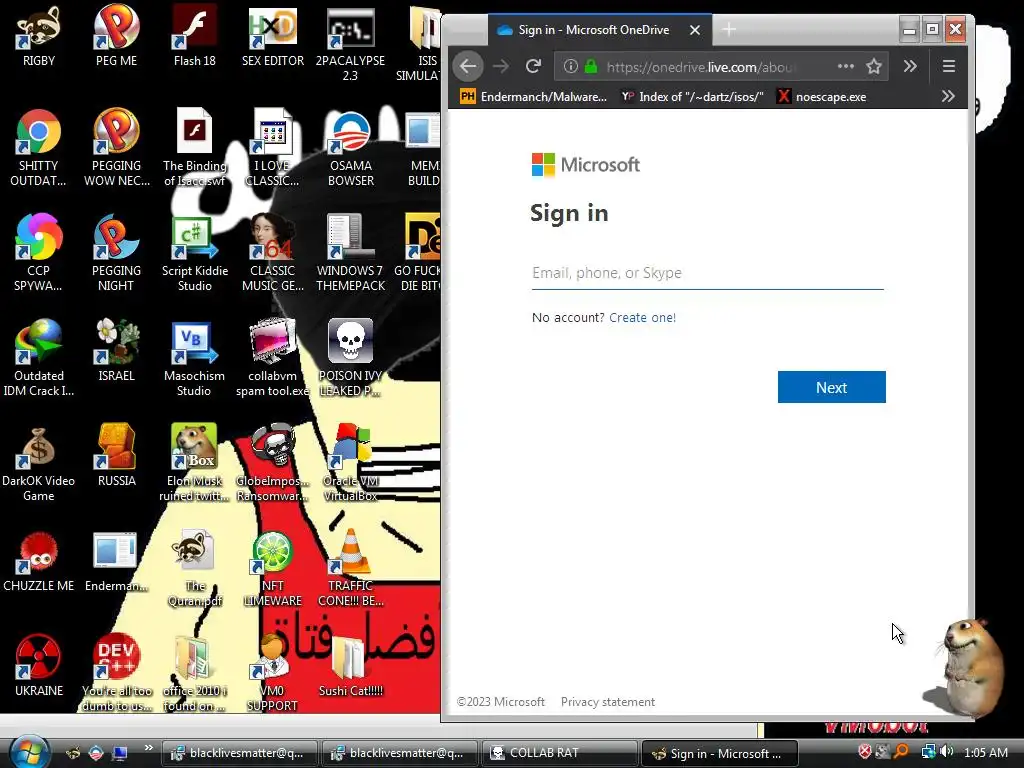
Task: Open the RIGBY desktop shortcut
Action: click(x=39, y=36)
